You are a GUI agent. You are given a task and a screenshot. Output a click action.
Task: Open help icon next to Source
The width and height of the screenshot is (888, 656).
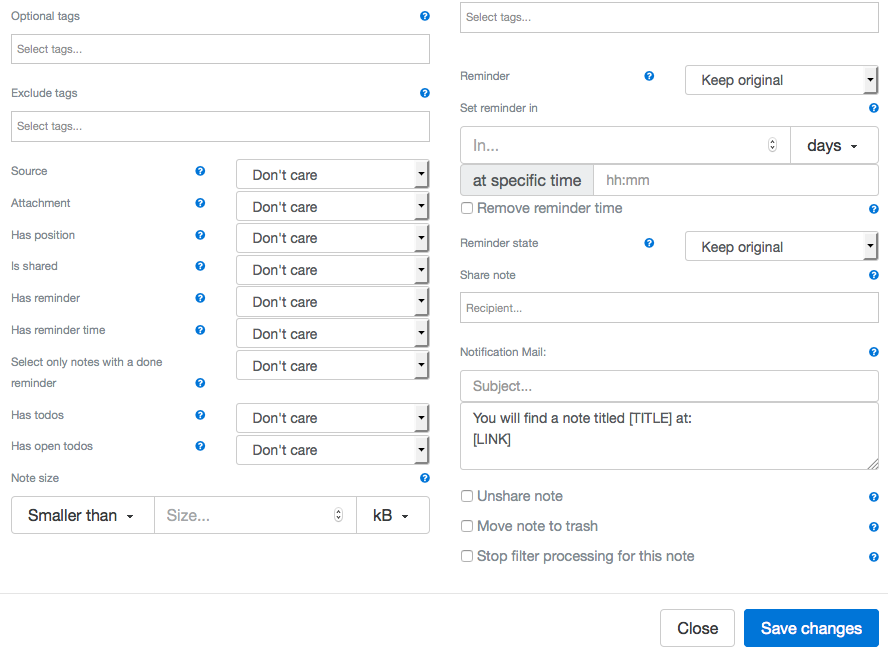tap(200, 171)
